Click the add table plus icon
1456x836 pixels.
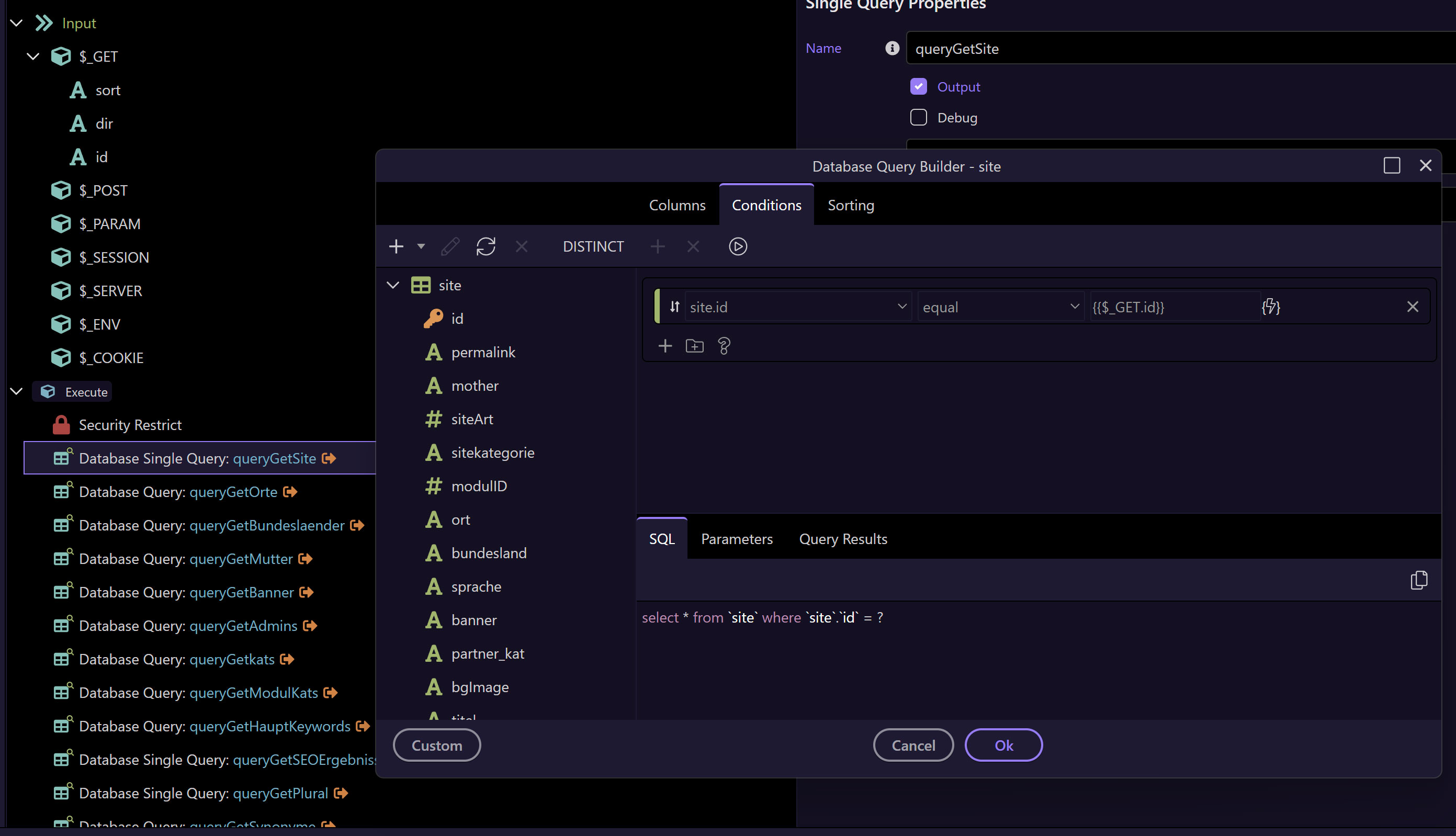pos(396,247)
